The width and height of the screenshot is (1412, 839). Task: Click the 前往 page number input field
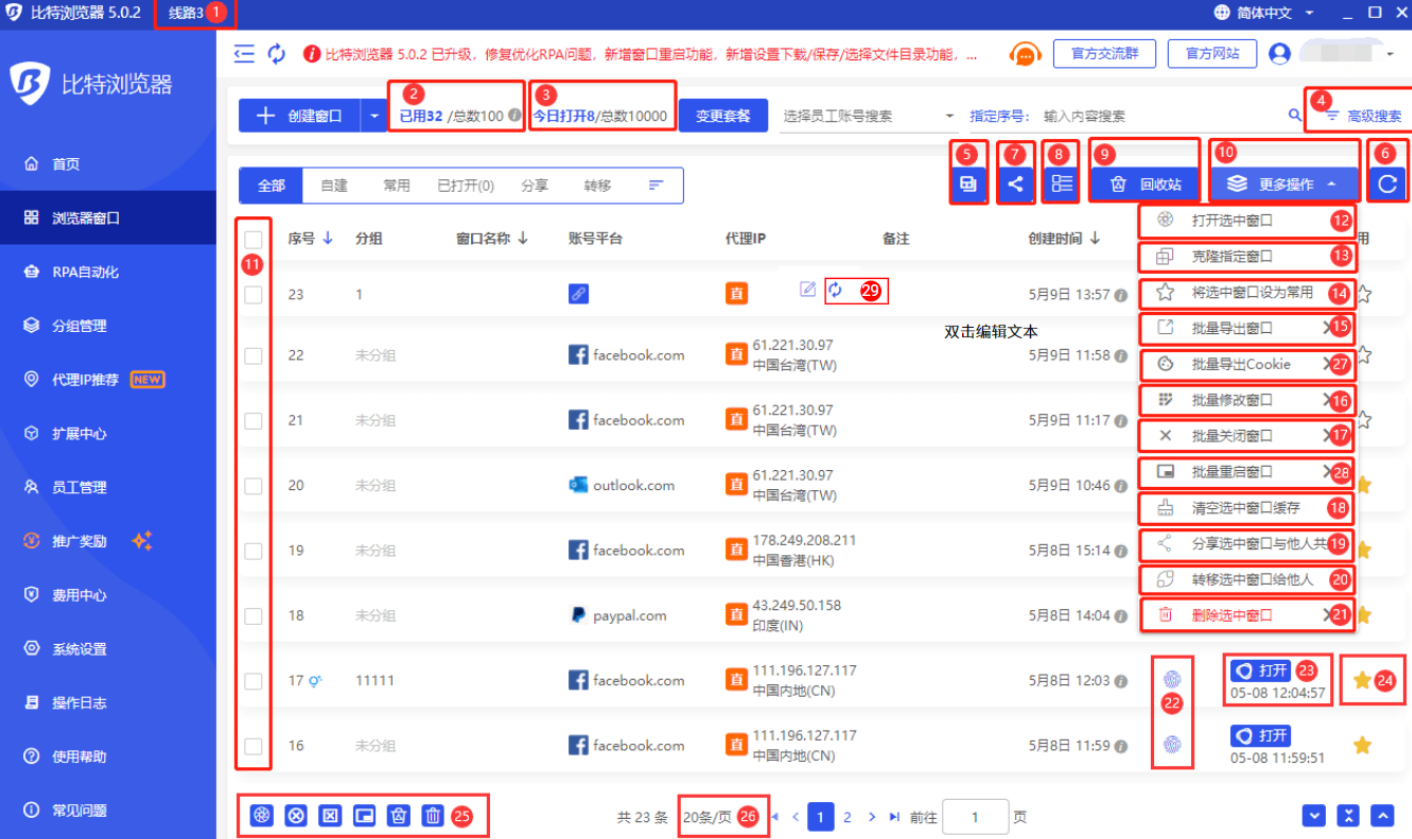[x=975, y=816]
